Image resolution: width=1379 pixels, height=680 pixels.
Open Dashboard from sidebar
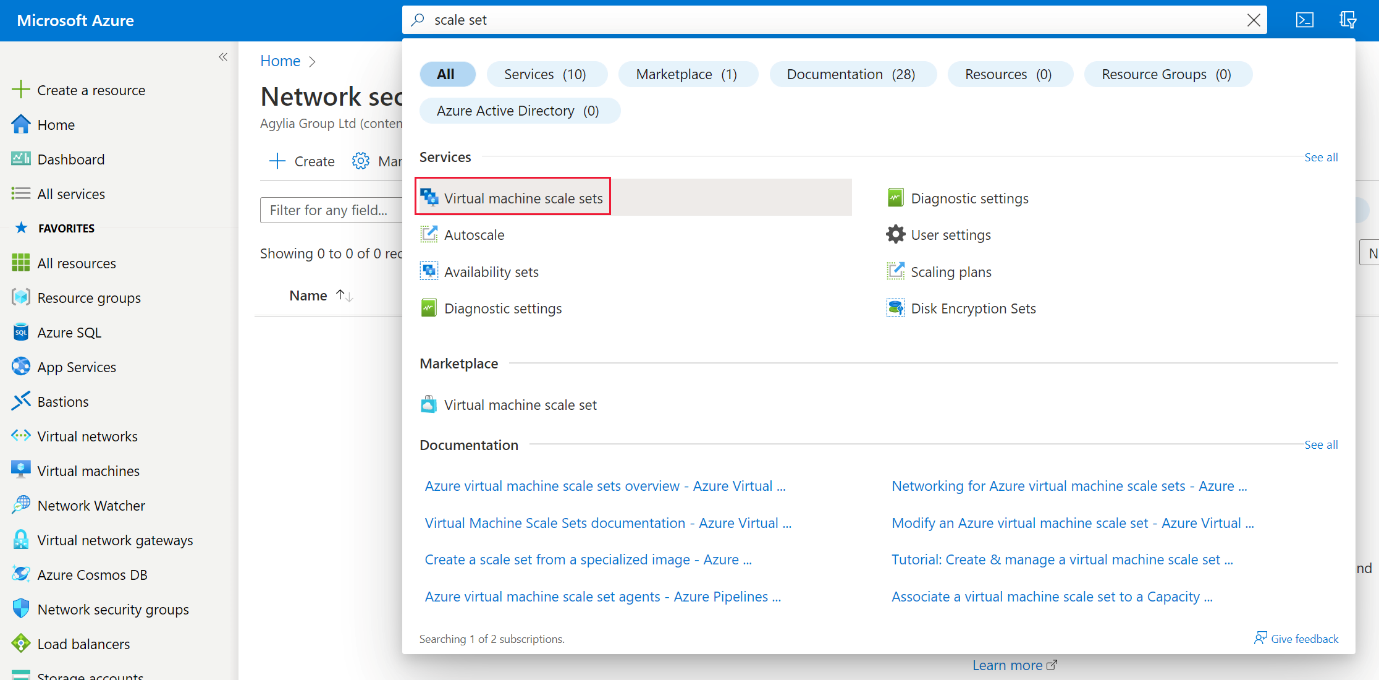[71, 159]
